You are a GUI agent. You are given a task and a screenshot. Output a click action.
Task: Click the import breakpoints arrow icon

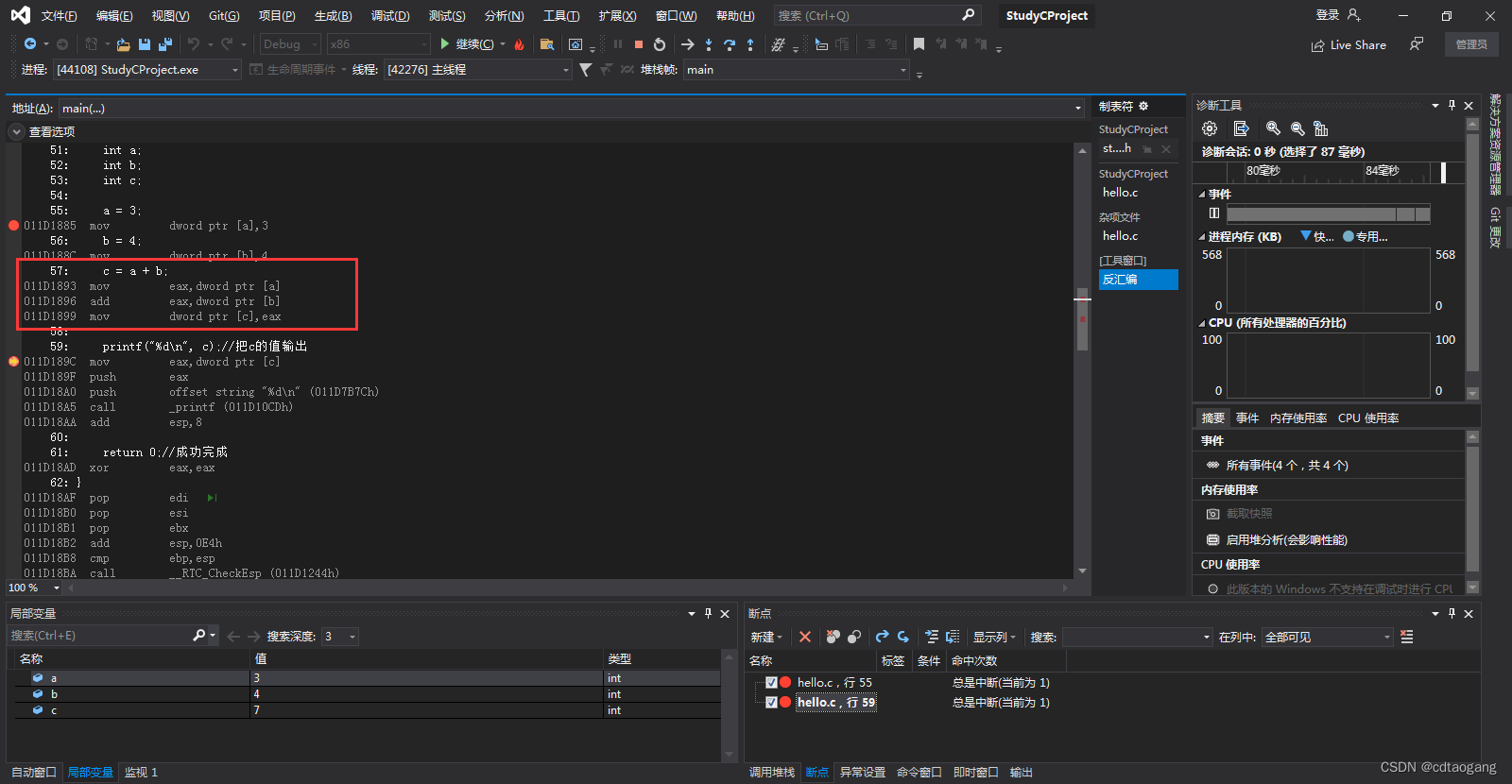click(x=903, y=637)
